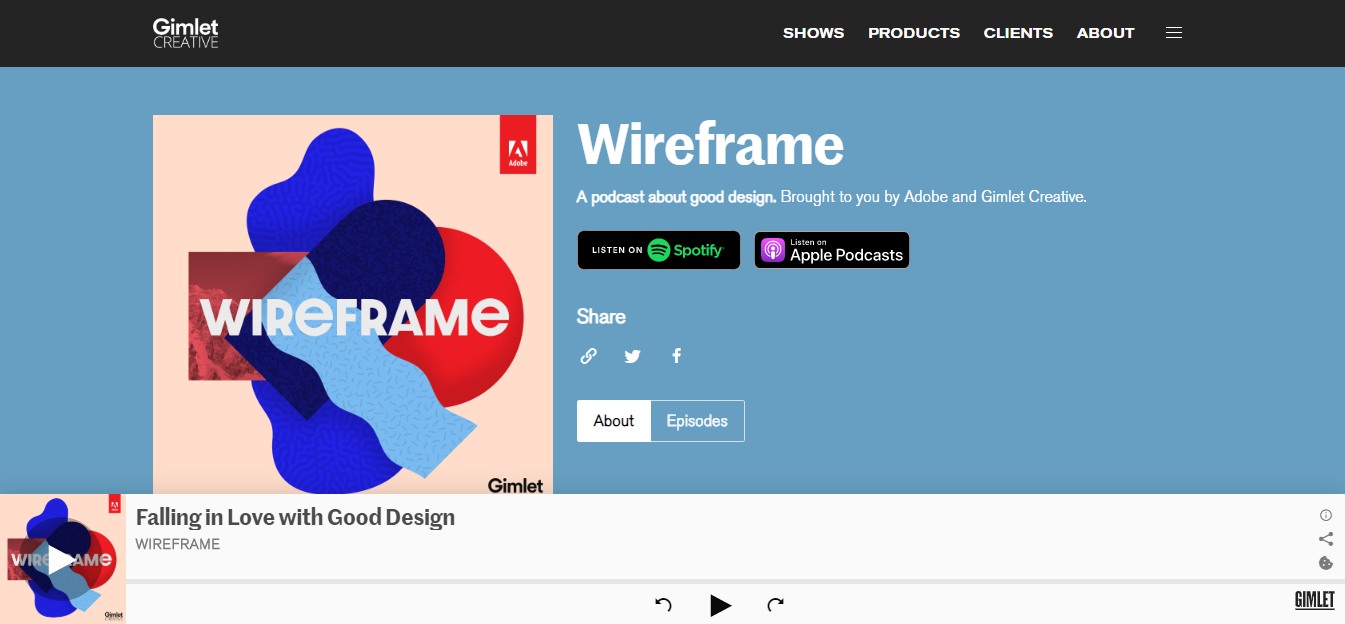Image resolution: width=1345 pixels, height=624 pixels.
Task: Open cookie settings in the player
Action: (x=1326, y=563)
